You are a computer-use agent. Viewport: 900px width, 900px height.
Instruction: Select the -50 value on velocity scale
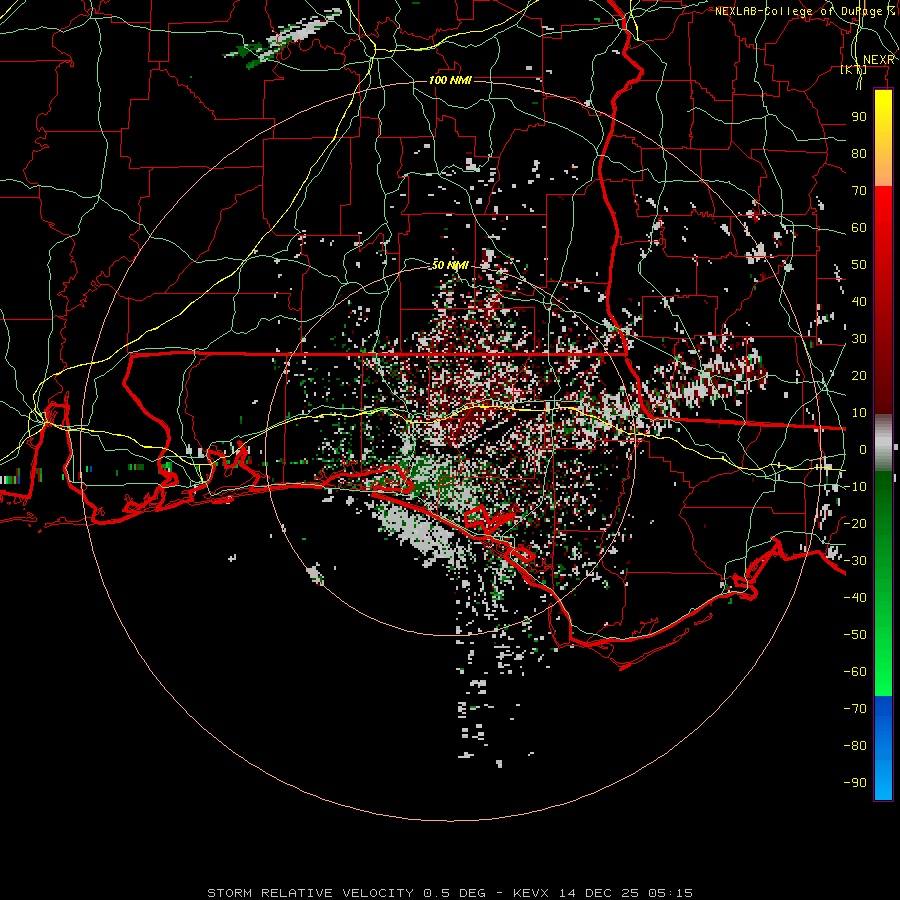[x=855, y=635]
